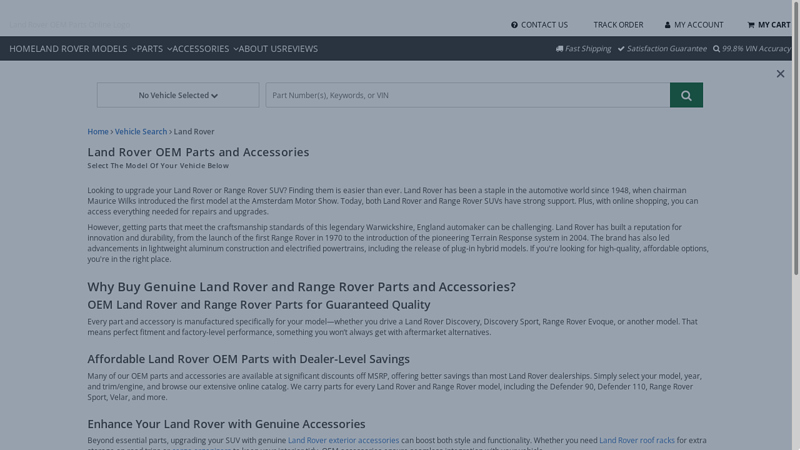The width and height of the screenshot is (800, 450).
Task: Click the Fast Shipping text
Action: (588, 48)
